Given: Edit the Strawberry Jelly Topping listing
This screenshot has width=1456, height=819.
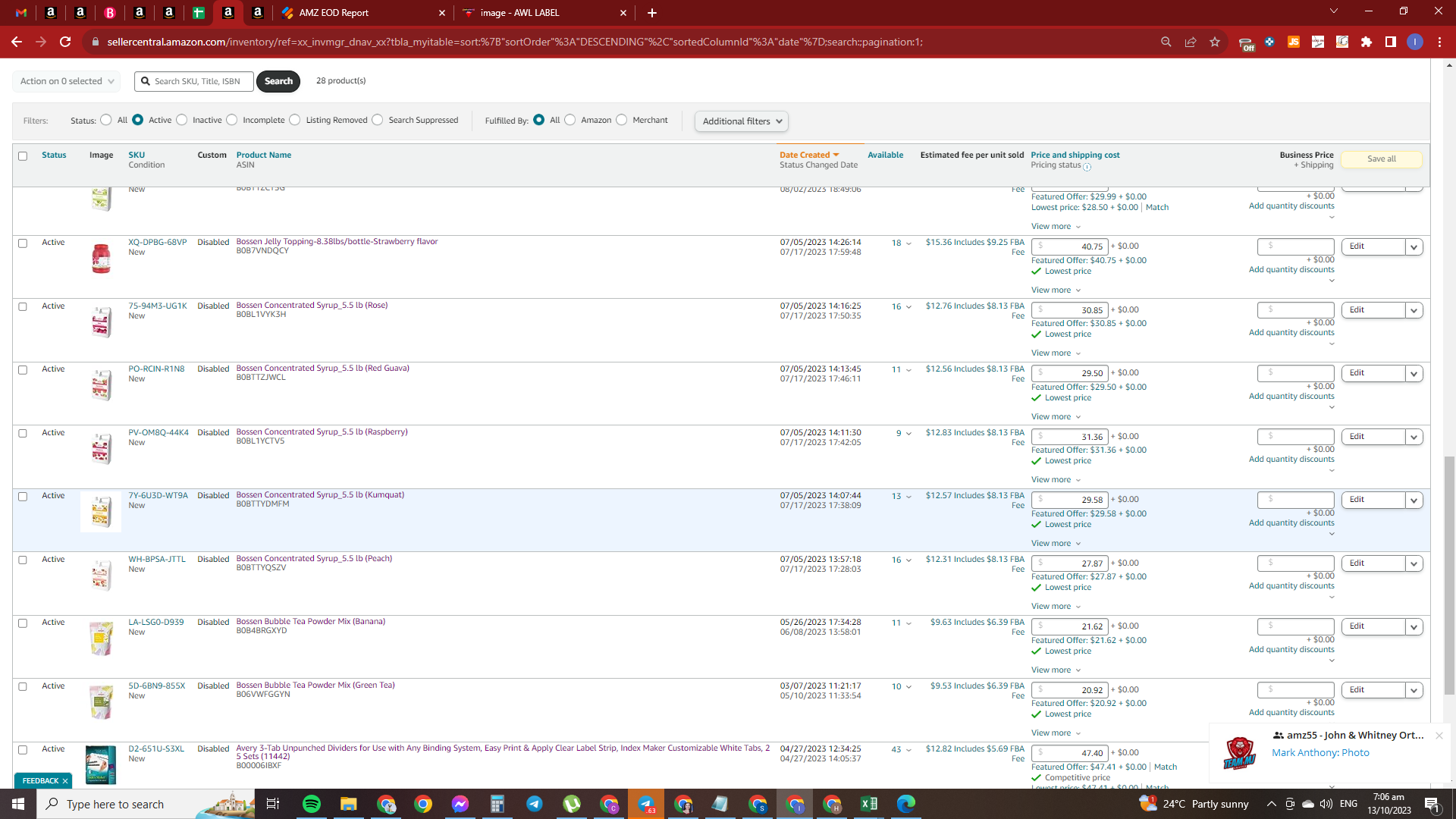Looking at the screenshot, I should point(1373,246).
